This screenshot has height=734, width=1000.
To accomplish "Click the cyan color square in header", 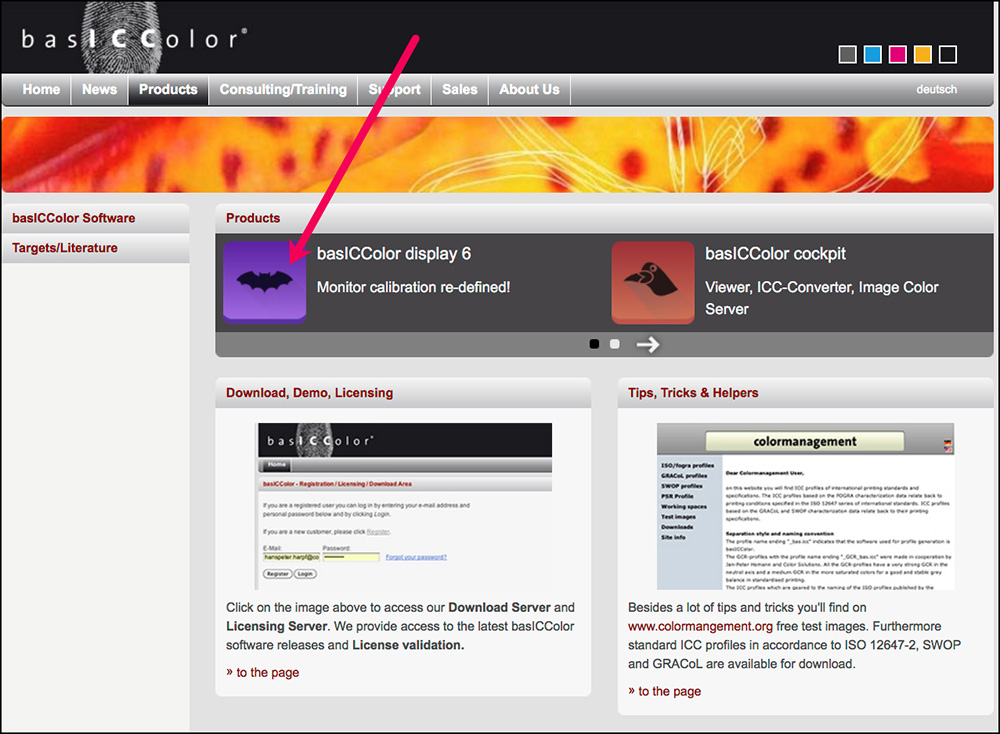I will (872, 54).
